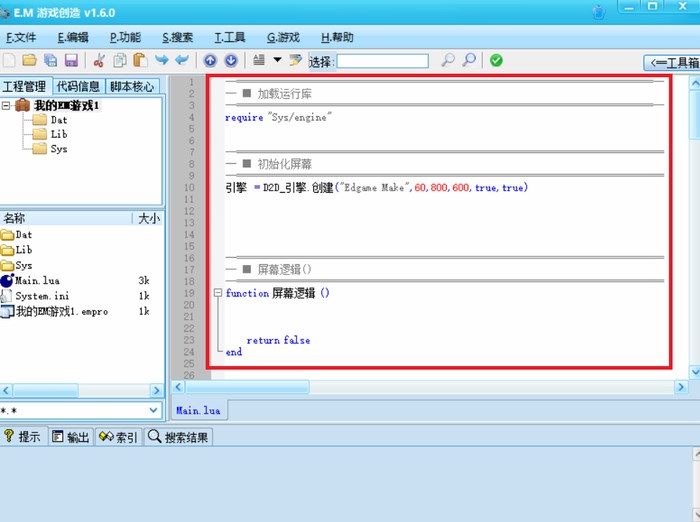The height and width of the screenshot is (522, 700).
Task: Open the G.游戏 menu
Action: 283,38
